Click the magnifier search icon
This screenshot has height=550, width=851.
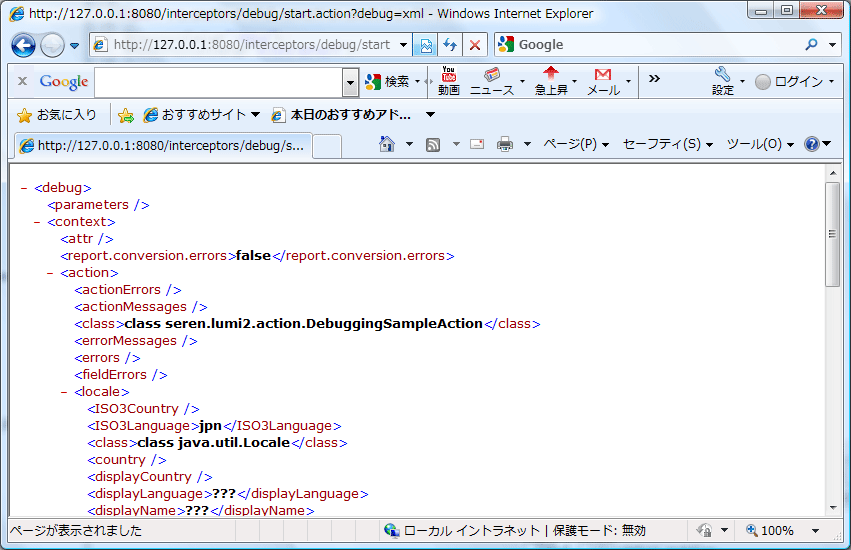(x=811, y=45)
